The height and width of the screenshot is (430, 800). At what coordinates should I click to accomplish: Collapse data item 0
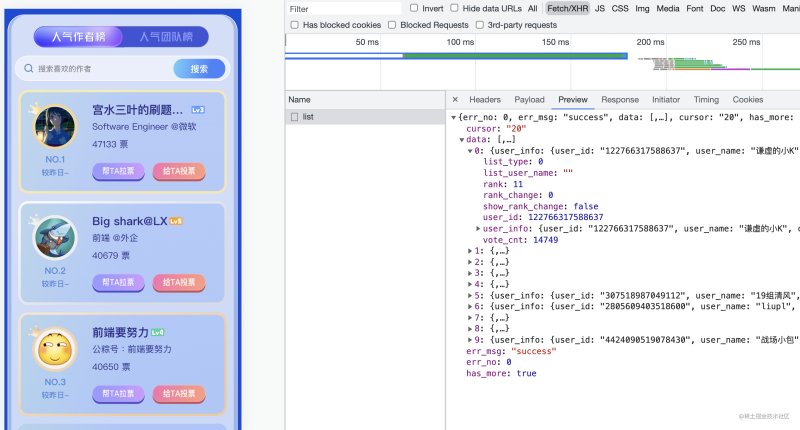(470, 151)
